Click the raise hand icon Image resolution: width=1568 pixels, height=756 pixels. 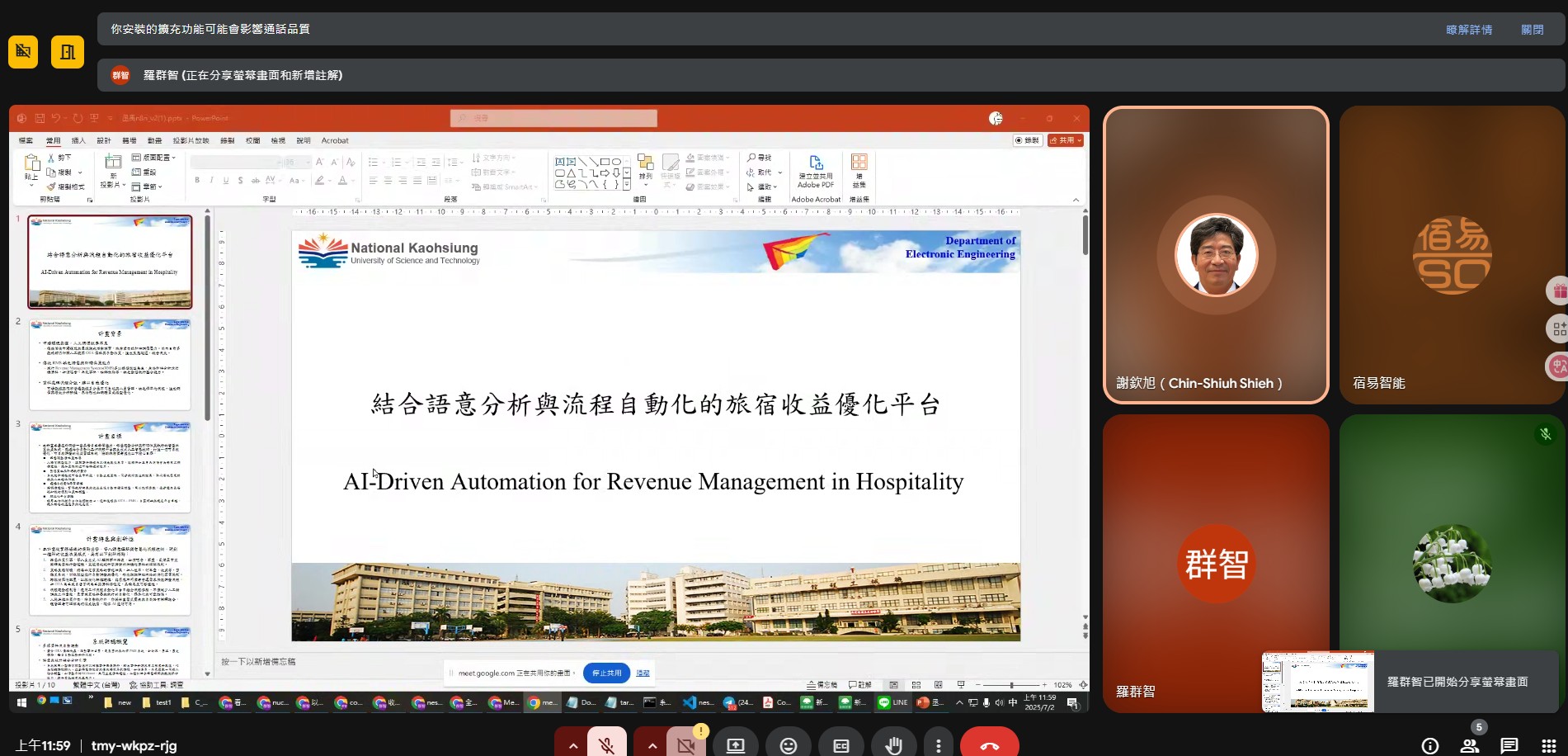(x=893, y=745)
